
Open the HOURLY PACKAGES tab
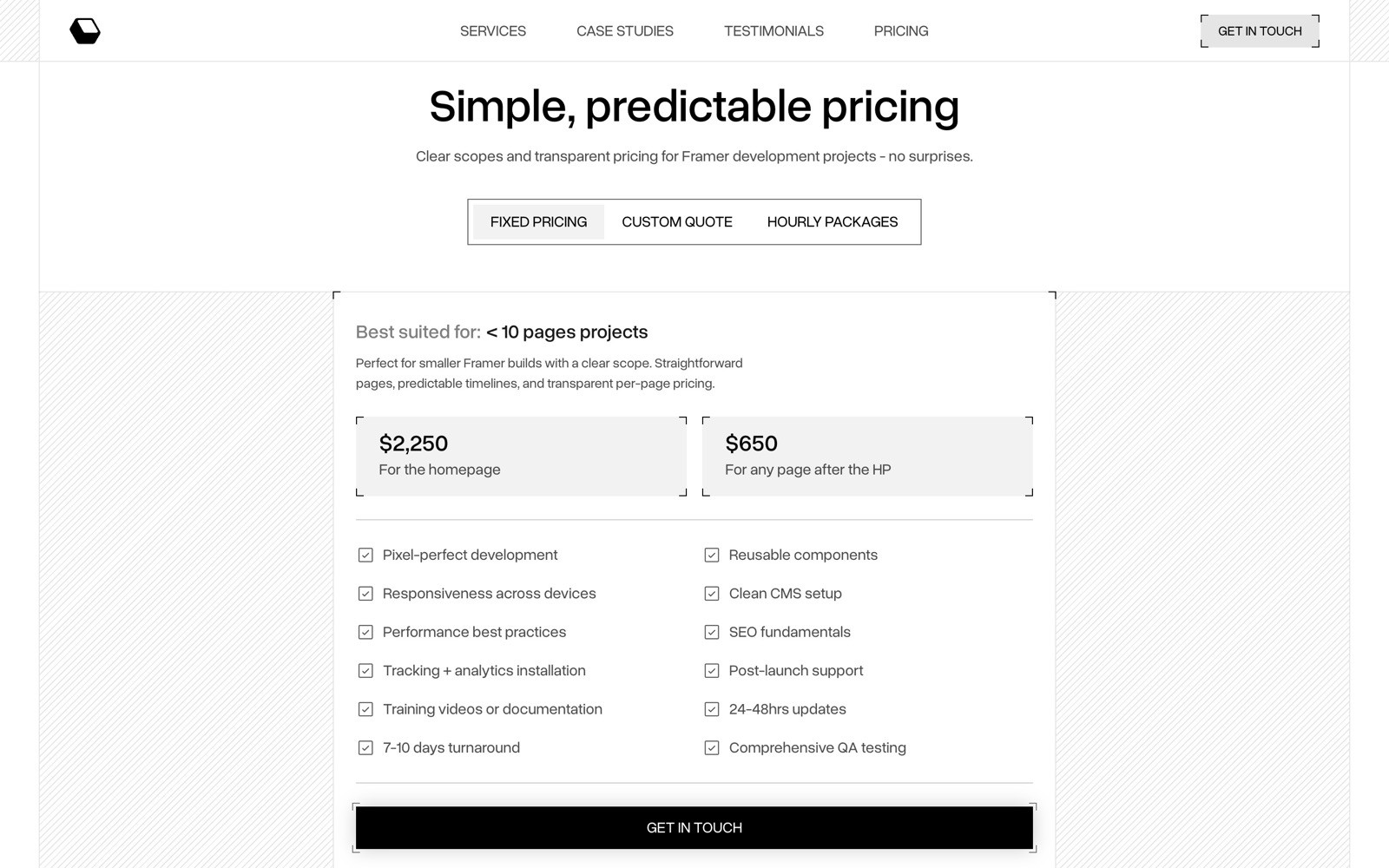(x=832, y=221)
